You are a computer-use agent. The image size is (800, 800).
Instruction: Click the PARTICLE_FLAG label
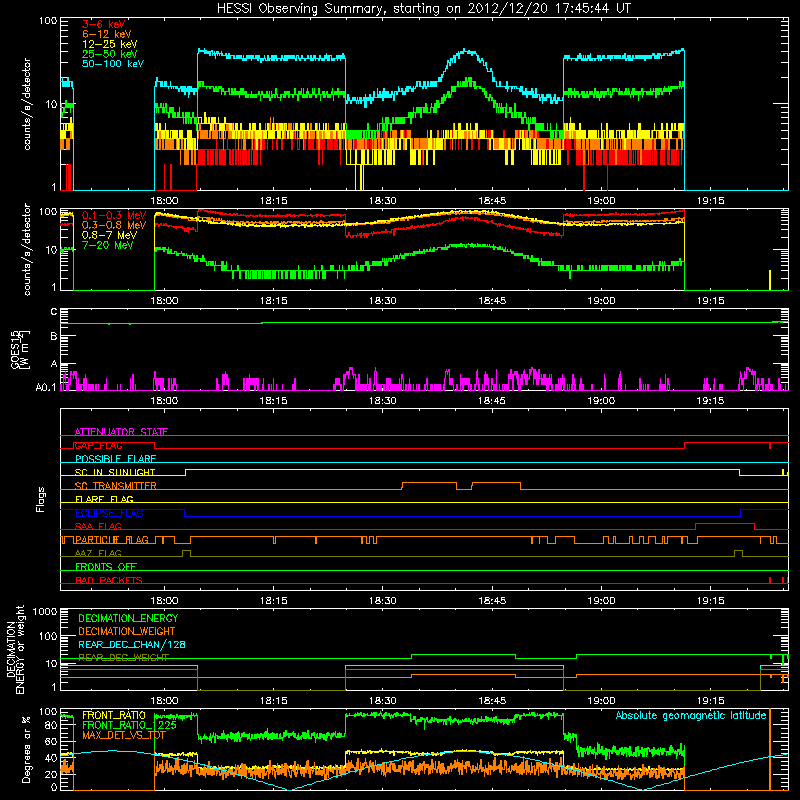point(111,539)
